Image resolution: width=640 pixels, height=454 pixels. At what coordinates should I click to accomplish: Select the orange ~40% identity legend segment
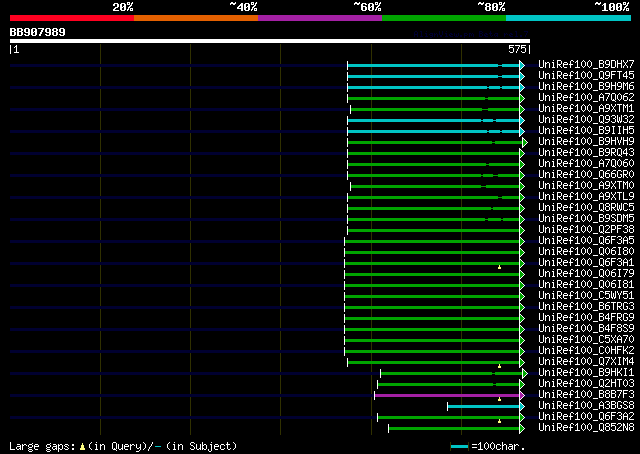[196, 18]
